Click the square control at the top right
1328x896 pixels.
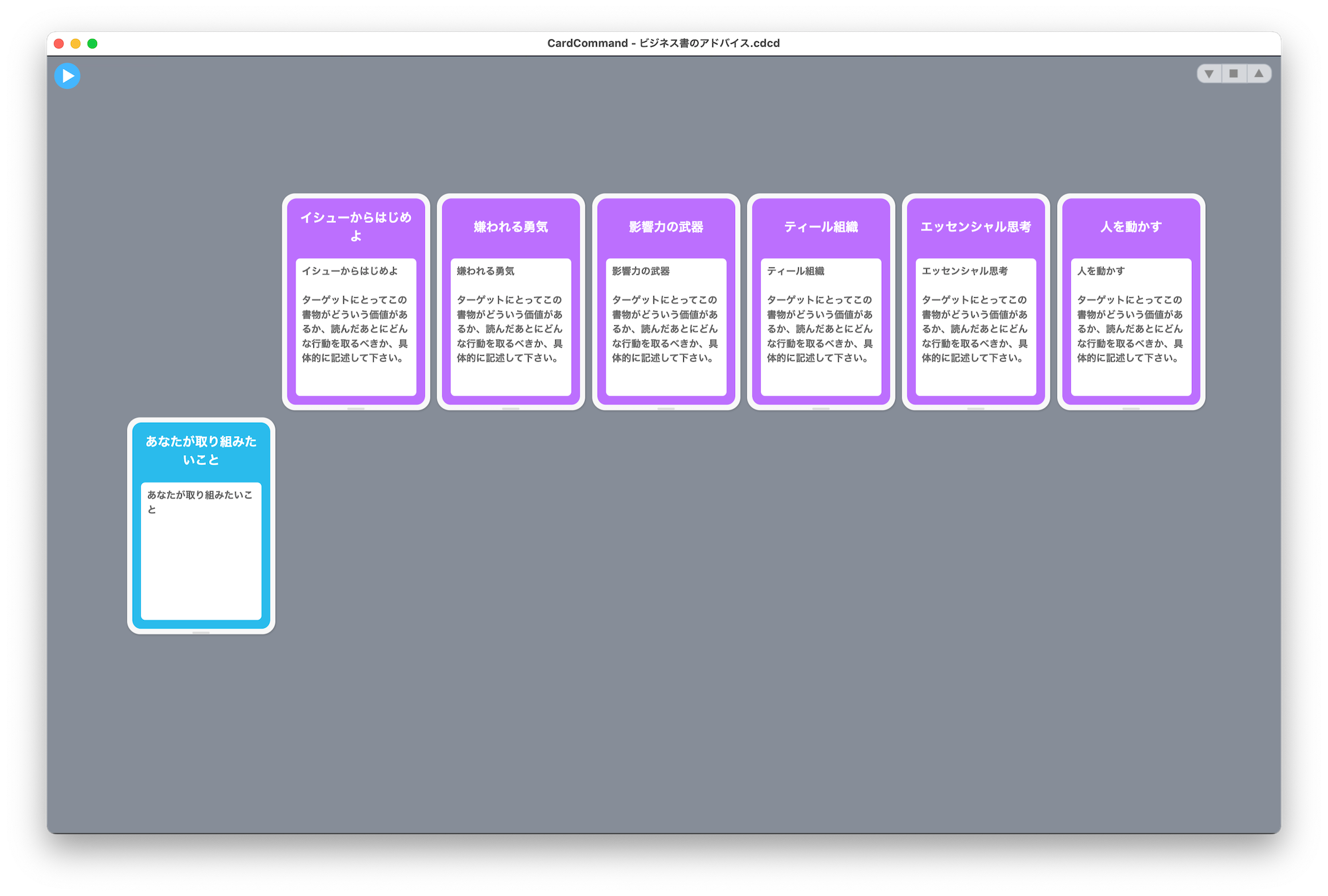click(x=1234, y=74)
